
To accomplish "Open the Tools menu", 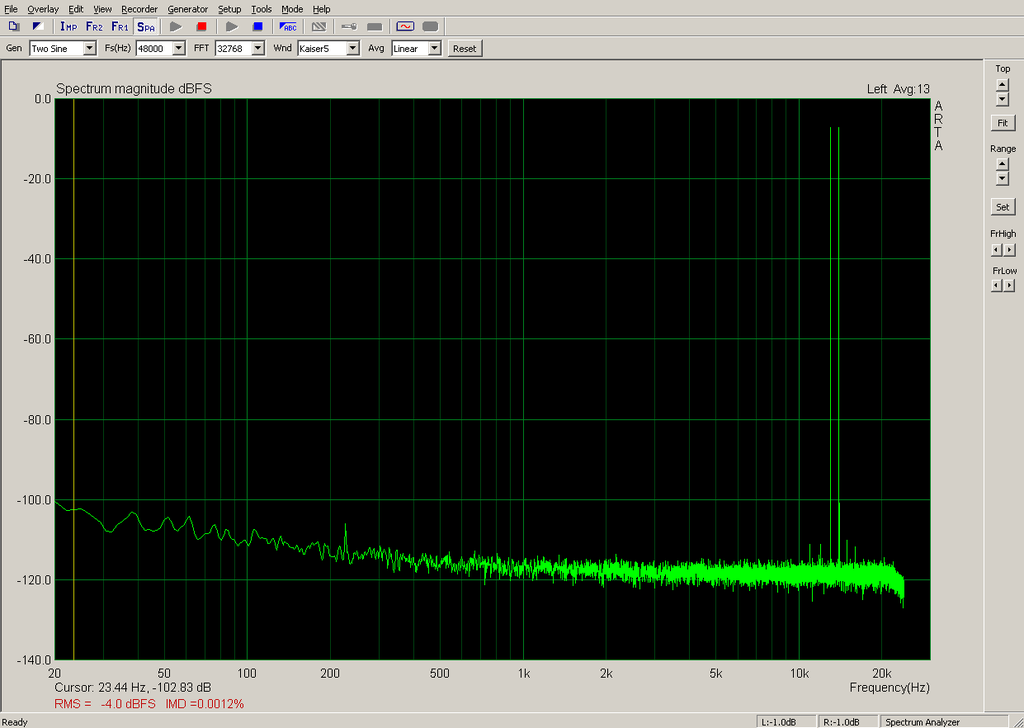I will [x=261, y=9].
